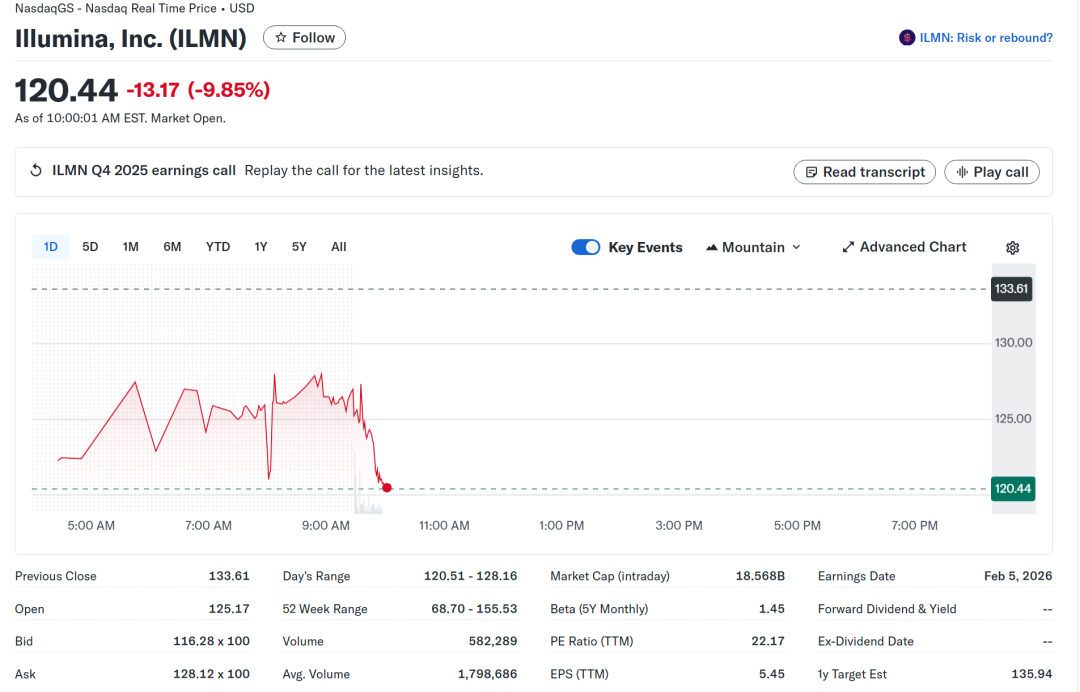Open the ILMN: Risk or rebound link
The width and height of the screenshot is (1080, 692).
point(985,38)
